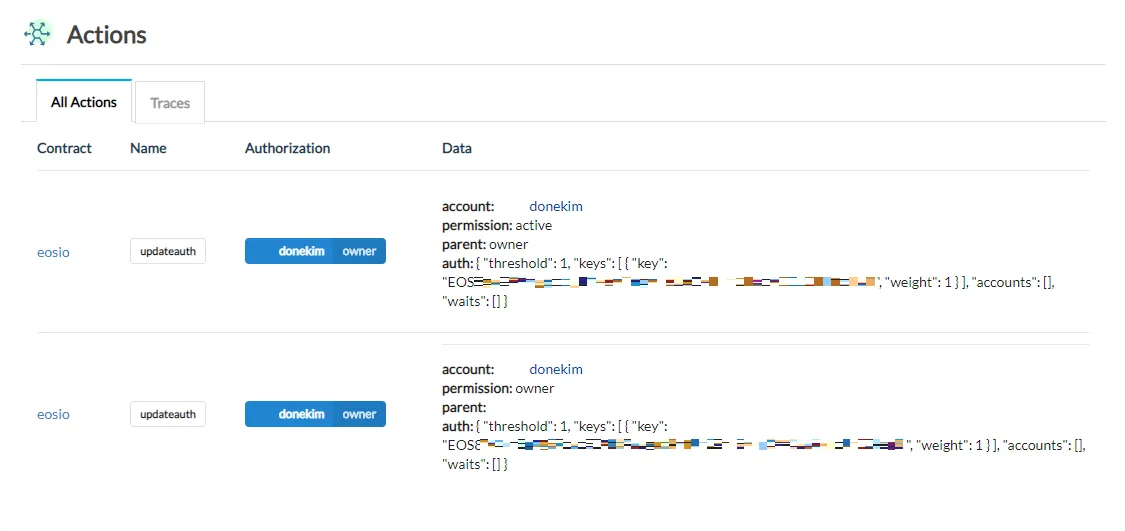
Task: Click the blurred EOS key in active permission data
Action: (x=664, y=282)
